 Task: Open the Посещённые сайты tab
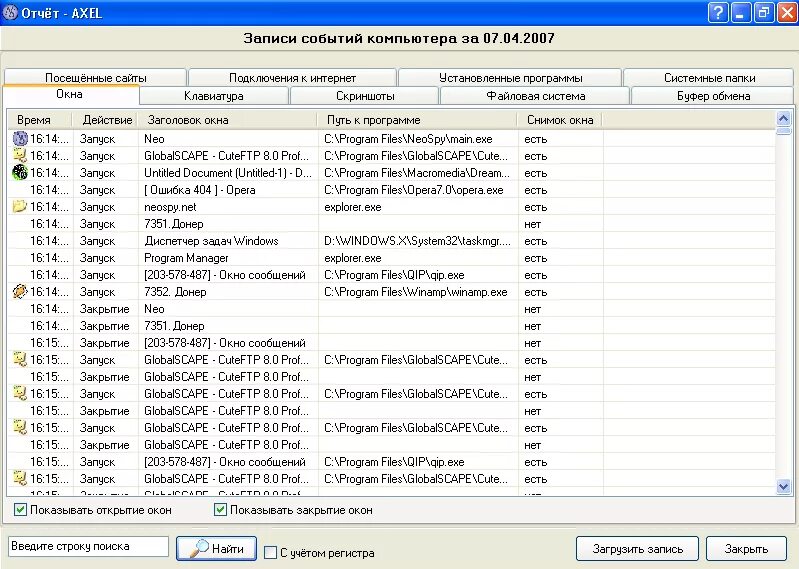coord(95,78)
